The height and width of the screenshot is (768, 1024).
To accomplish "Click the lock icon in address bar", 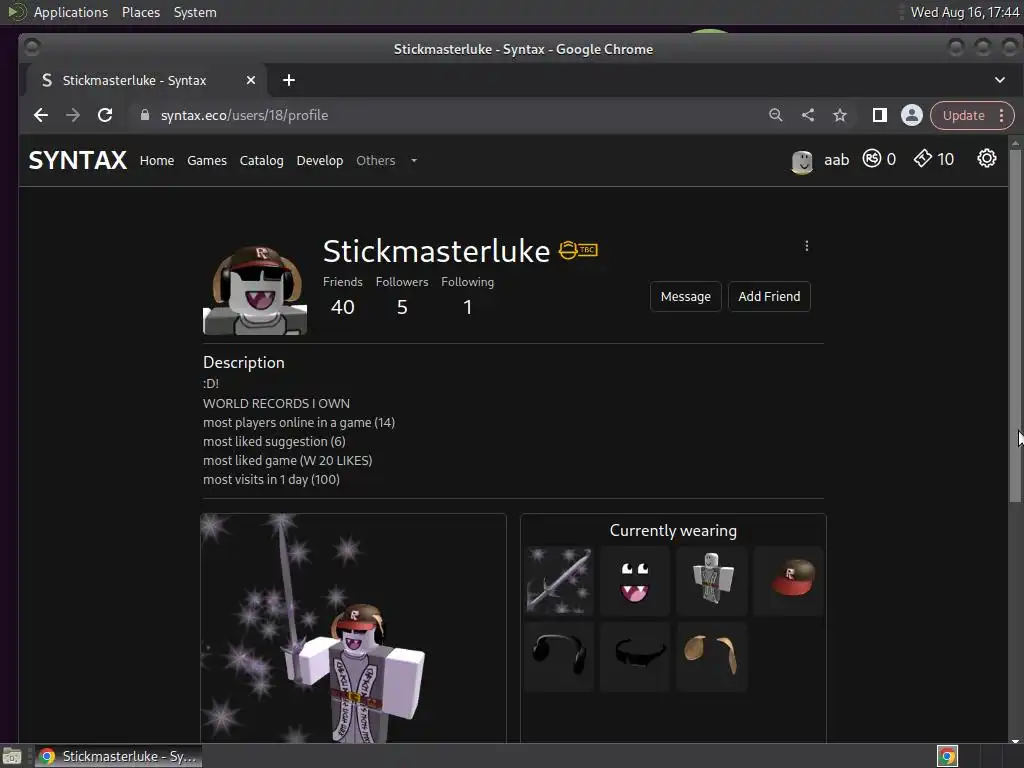I will pyautogui.click(x=145, y=116).
